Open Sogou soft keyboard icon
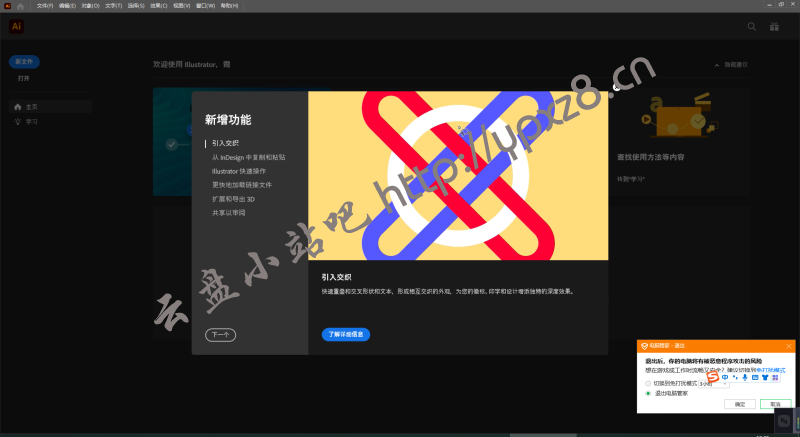Image resolution: width=800 pixels, height=437 pixels. click(755, 377)
